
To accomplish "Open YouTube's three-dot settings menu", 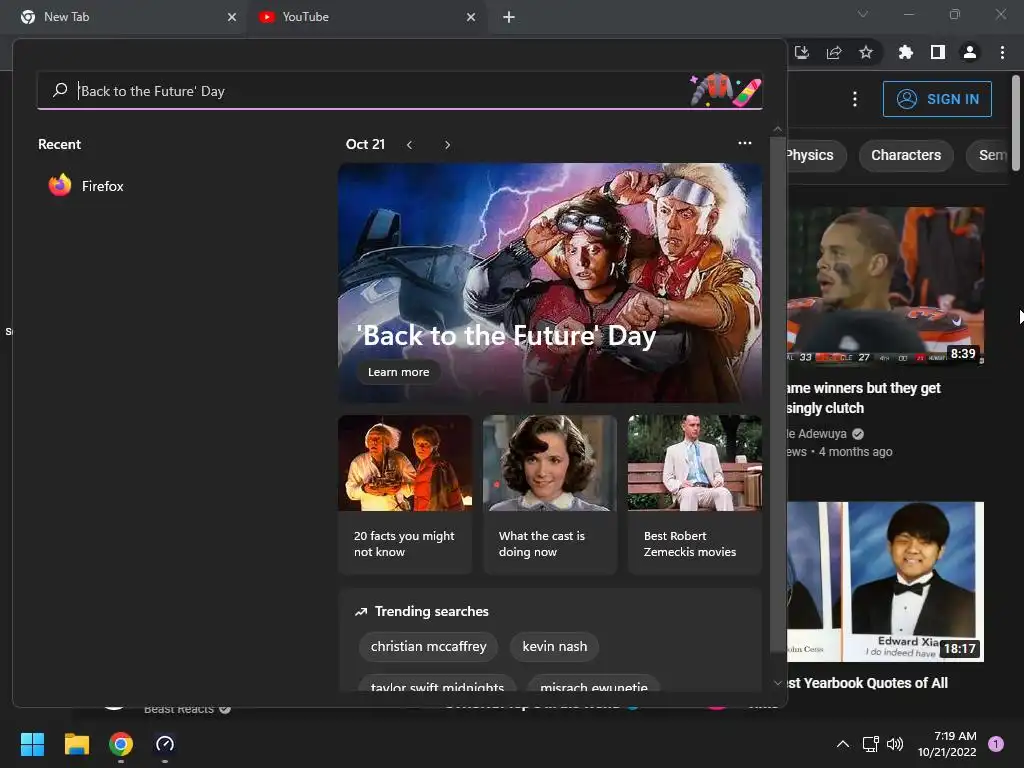I will [x=855, y=99].
